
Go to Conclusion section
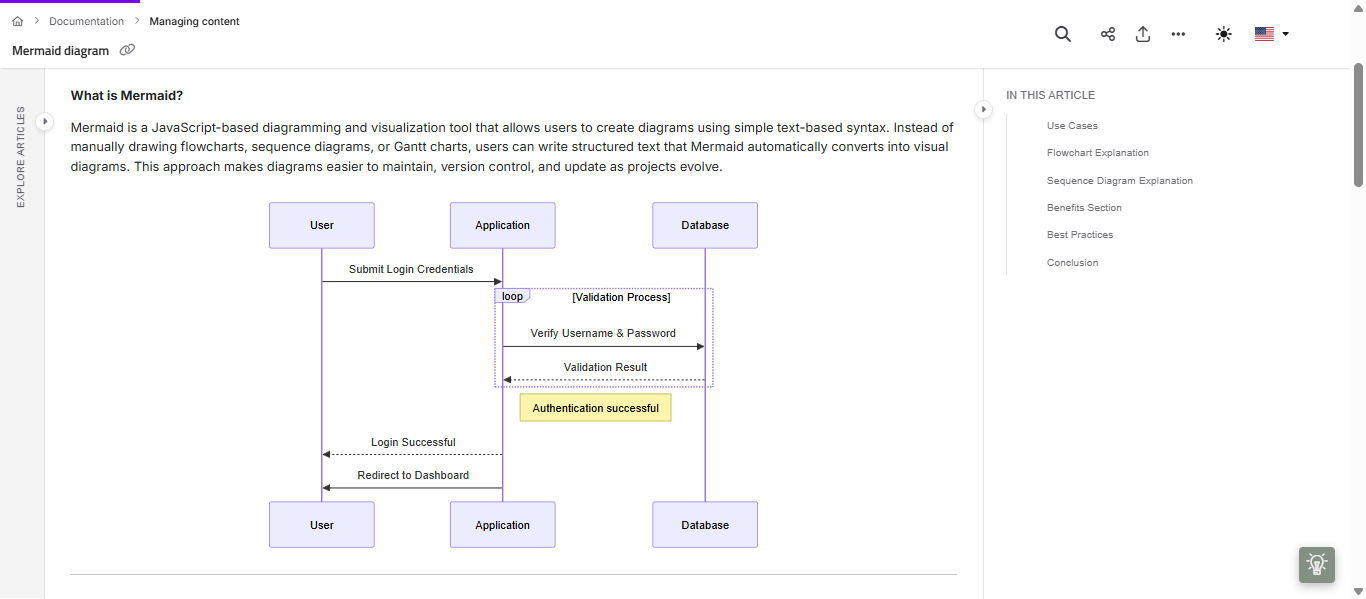click(1072, 263)
